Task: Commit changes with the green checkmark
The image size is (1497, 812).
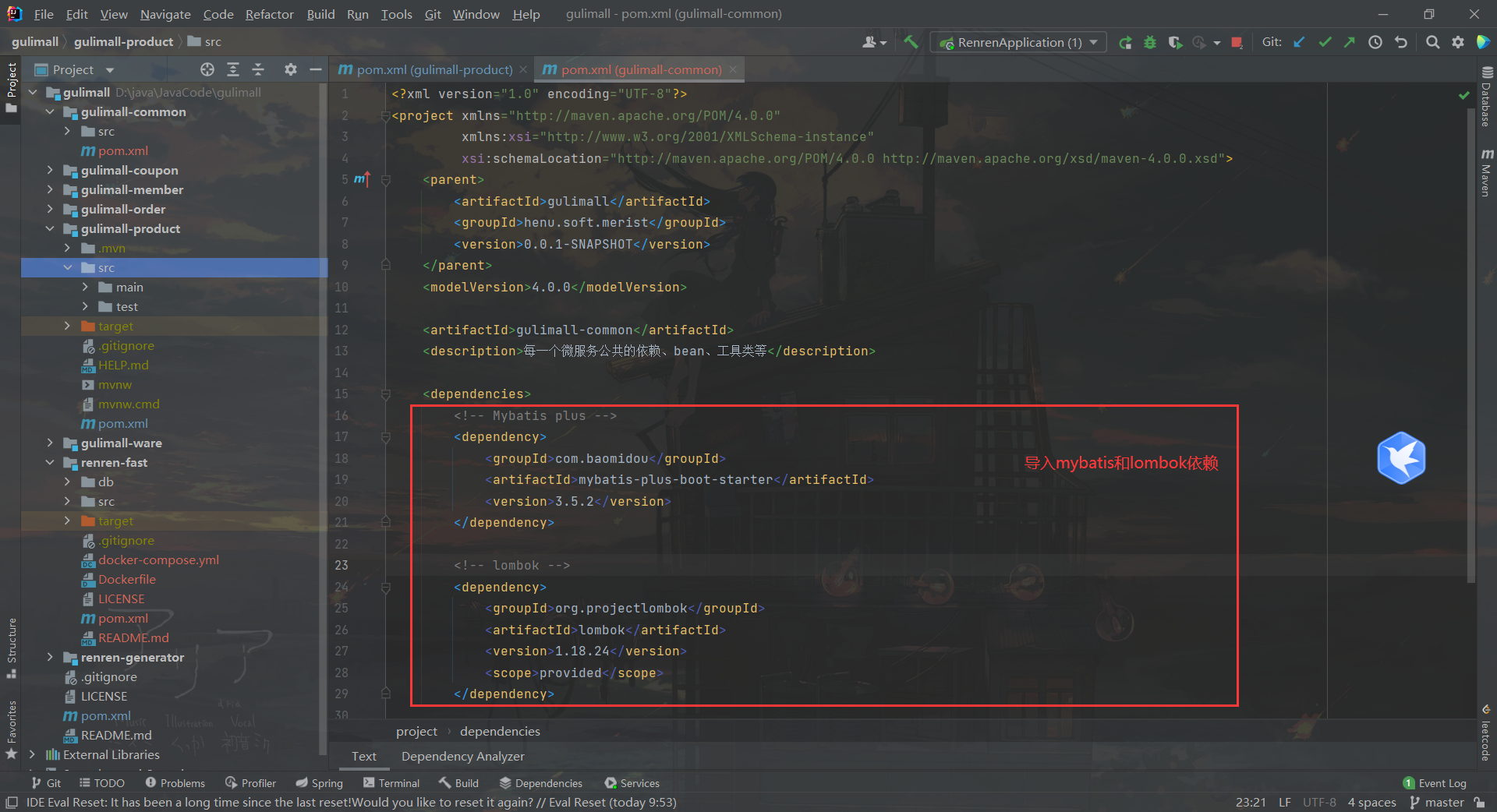Action: click(x=1325, y=43)
